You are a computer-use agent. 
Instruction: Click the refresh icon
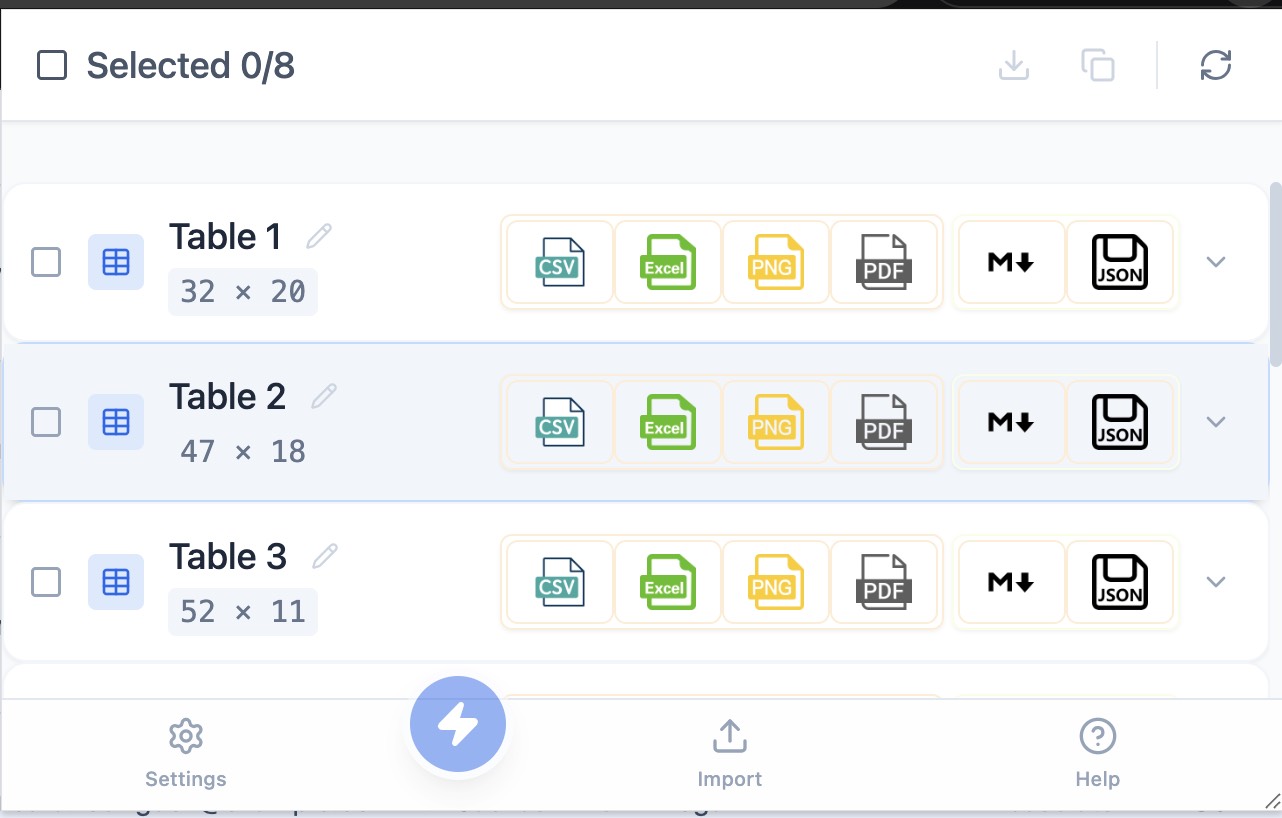point(1216,65)
